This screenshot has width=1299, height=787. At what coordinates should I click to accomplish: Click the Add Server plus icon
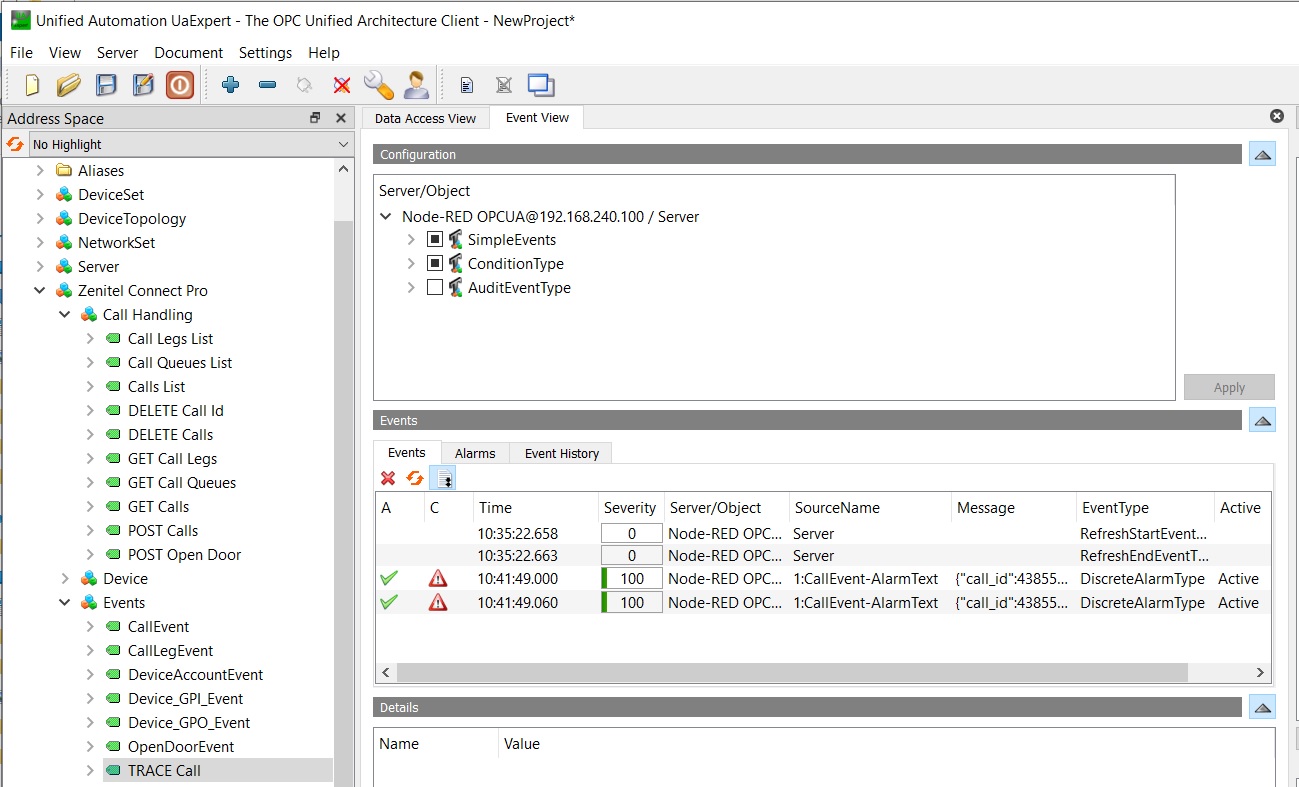click(231, 85)
